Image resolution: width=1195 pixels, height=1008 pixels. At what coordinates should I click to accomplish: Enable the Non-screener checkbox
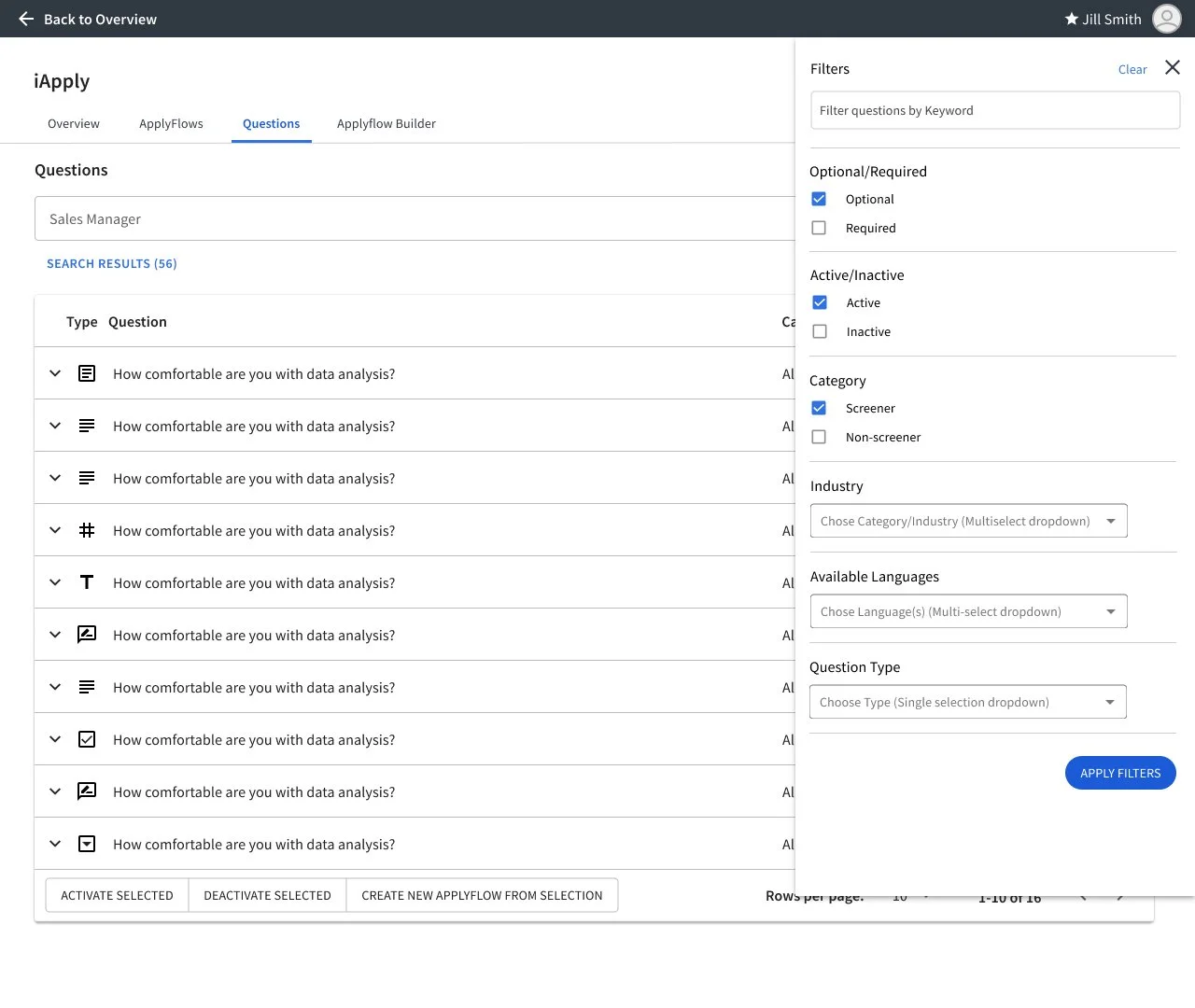[x=819, y=437]
